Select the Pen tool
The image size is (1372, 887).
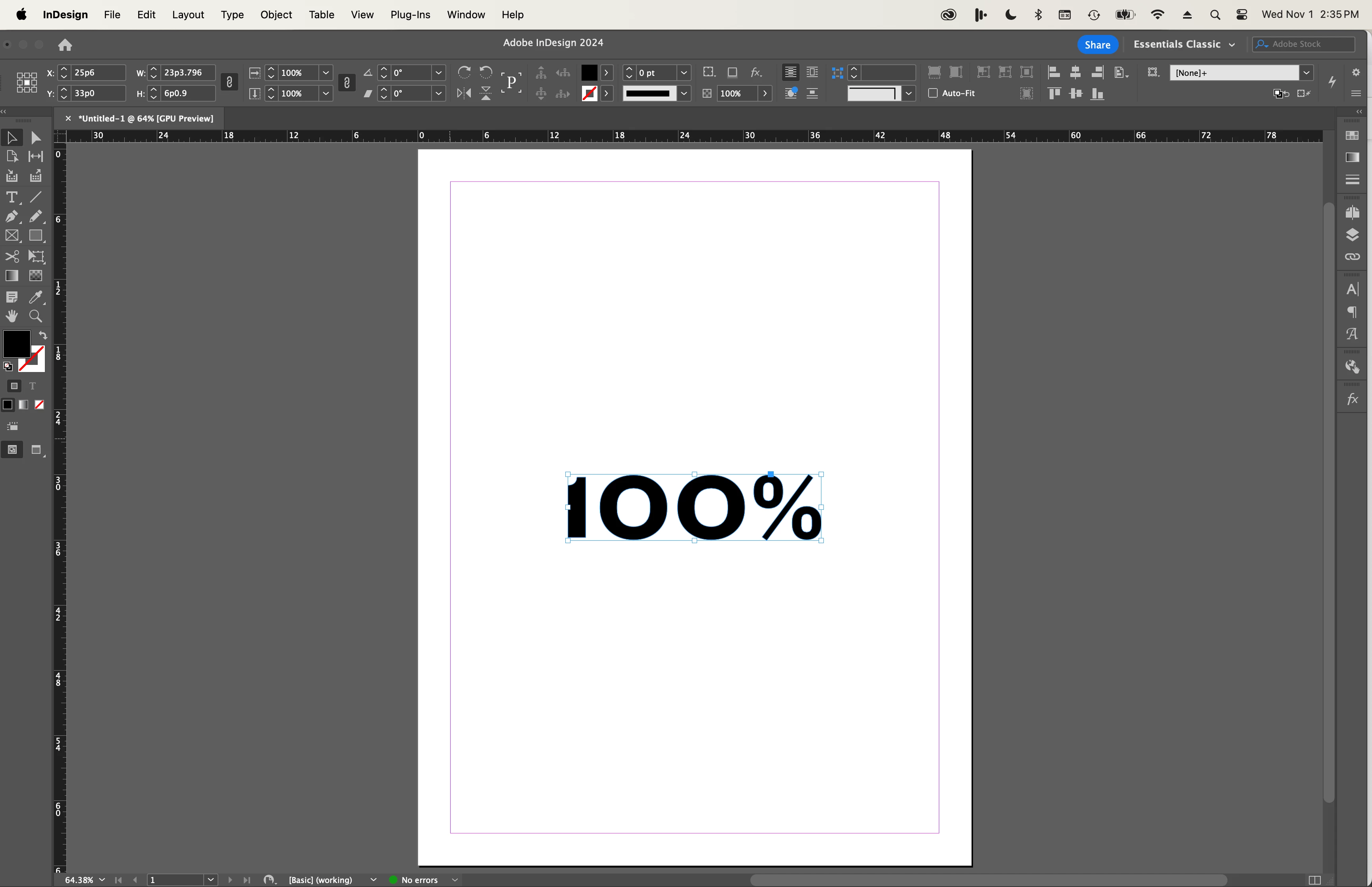point(12,216)
